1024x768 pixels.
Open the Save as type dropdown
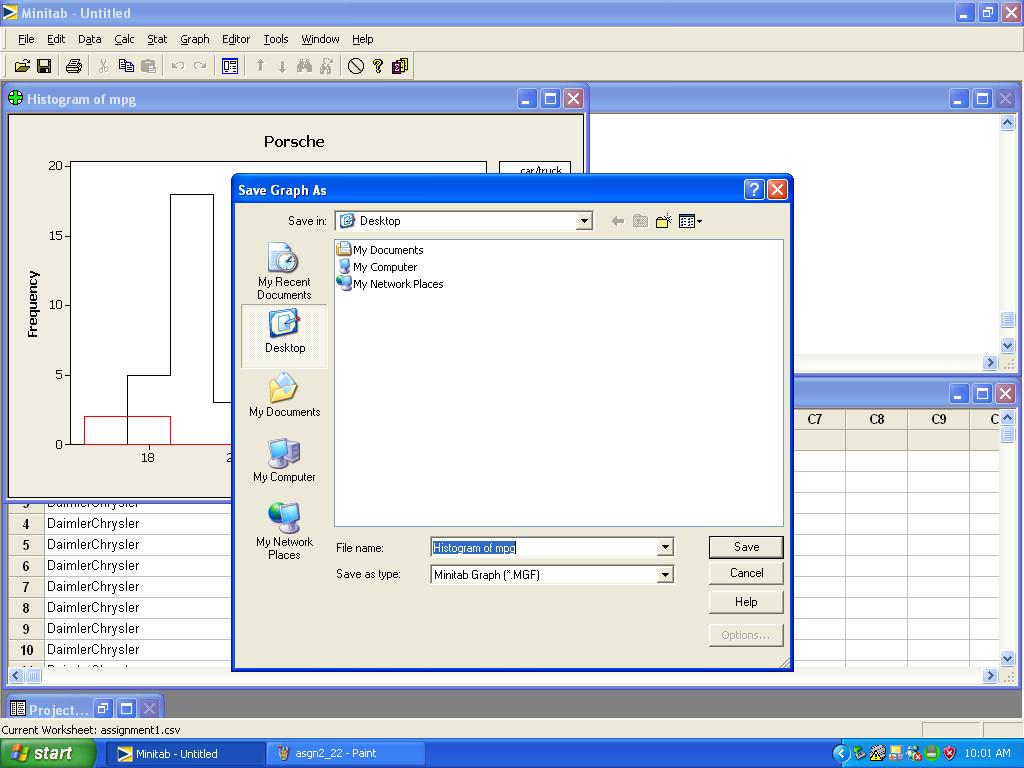(665, 575)
